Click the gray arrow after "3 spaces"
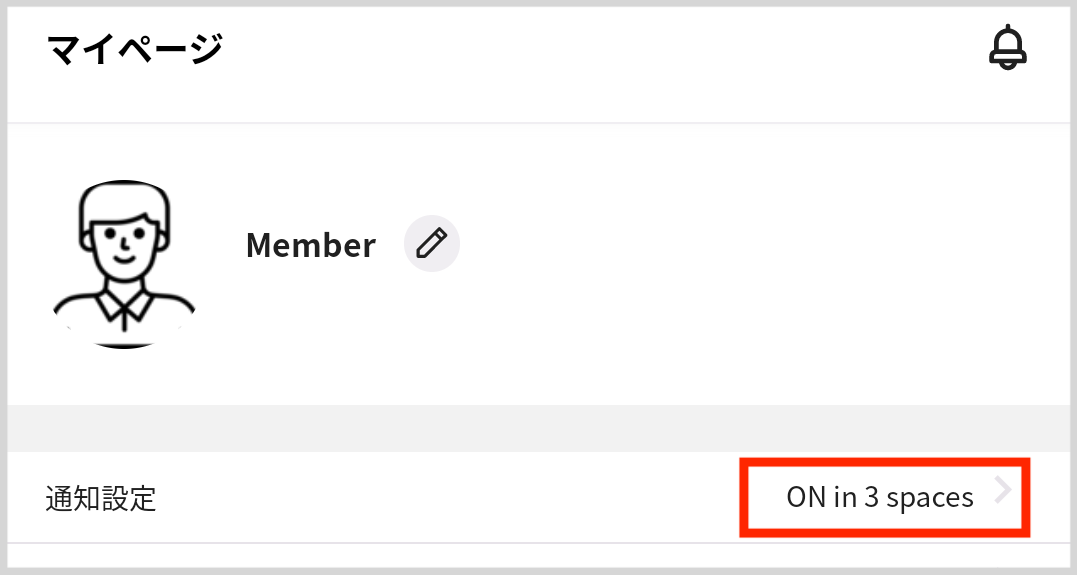Image resolution: width=1077 pixels, height=575 pixels. pos(1004,490)
